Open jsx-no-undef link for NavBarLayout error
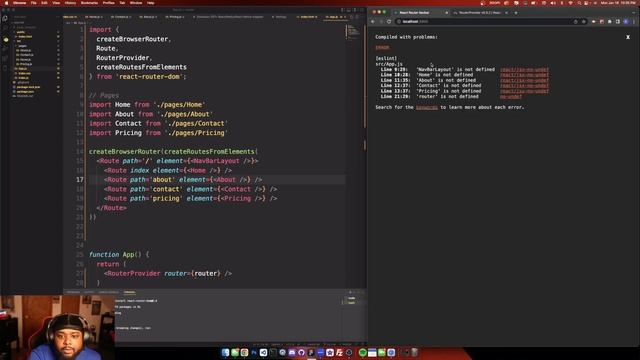Screen dimensions: 640x360 point(524,70)
